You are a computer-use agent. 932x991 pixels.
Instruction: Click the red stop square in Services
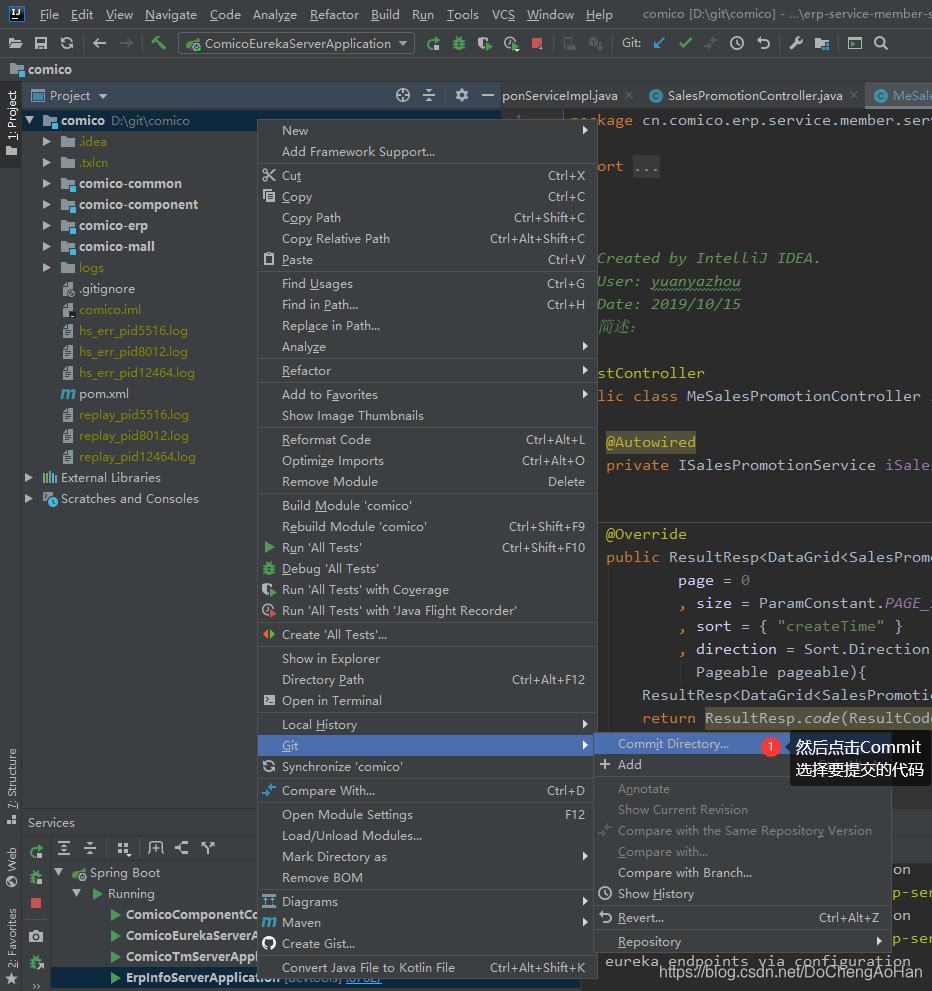click(36, 903)
